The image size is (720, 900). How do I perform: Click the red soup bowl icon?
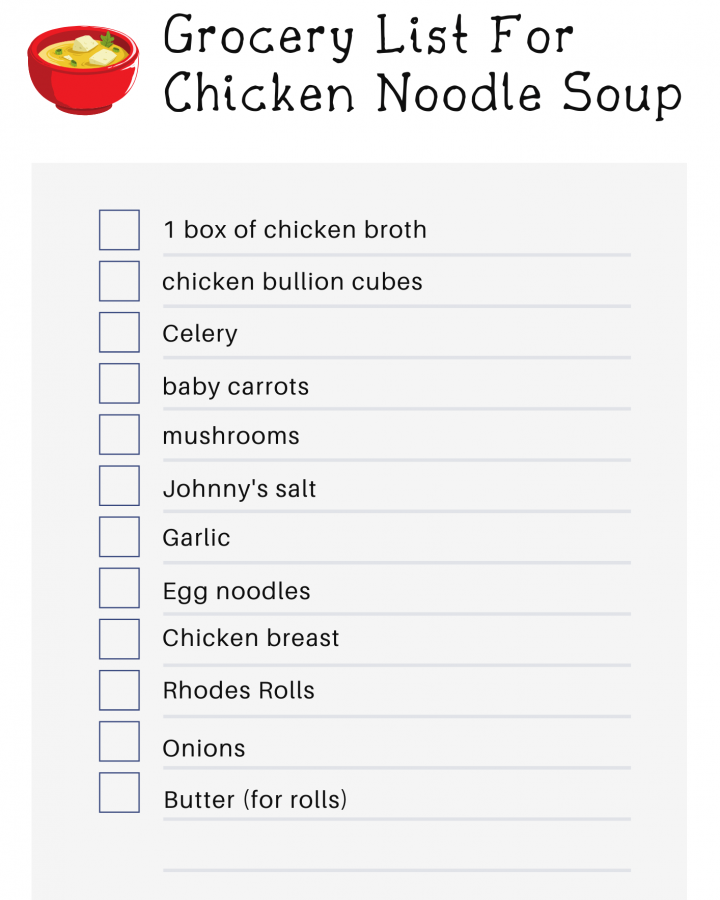[83, 69]
